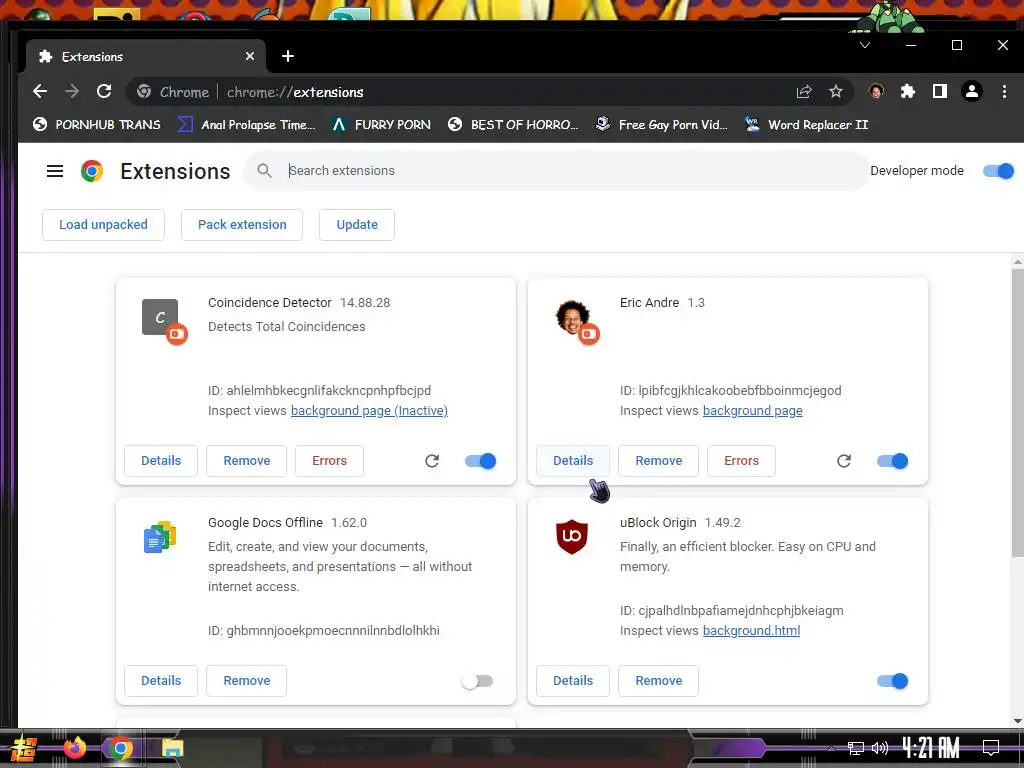This screenshot has height=768, width=1024.
Task: Close the Extensions tab
Action: [x=249, y=56]
